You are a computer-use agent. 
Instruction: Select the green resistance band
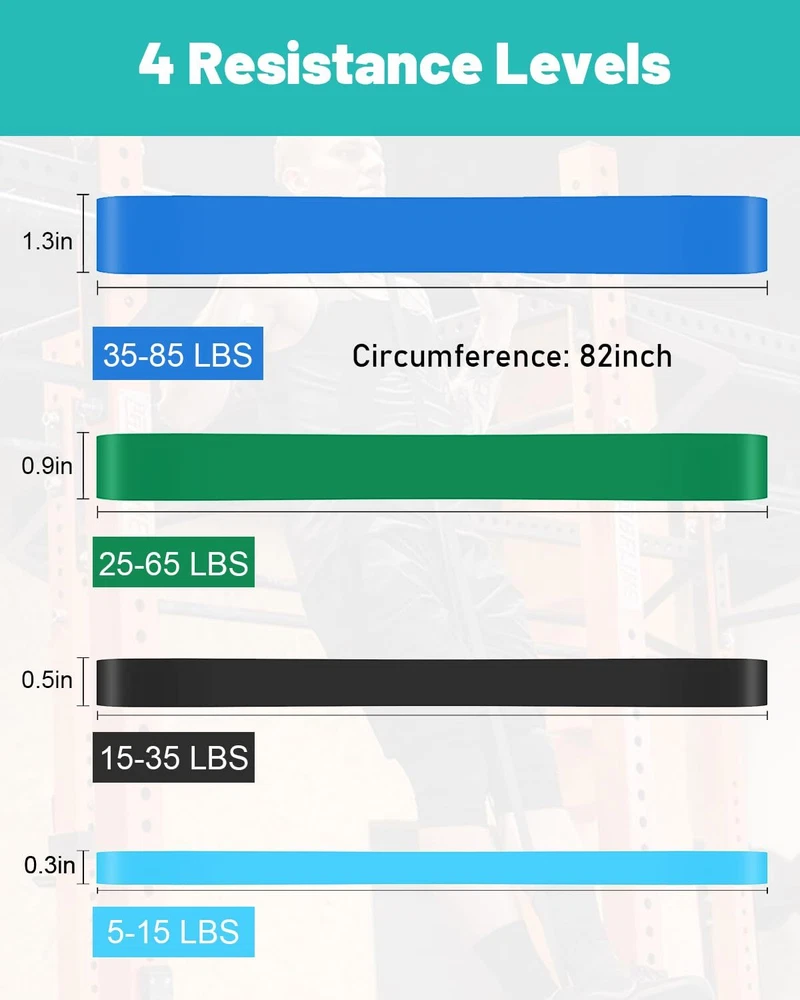click(432, 467)
